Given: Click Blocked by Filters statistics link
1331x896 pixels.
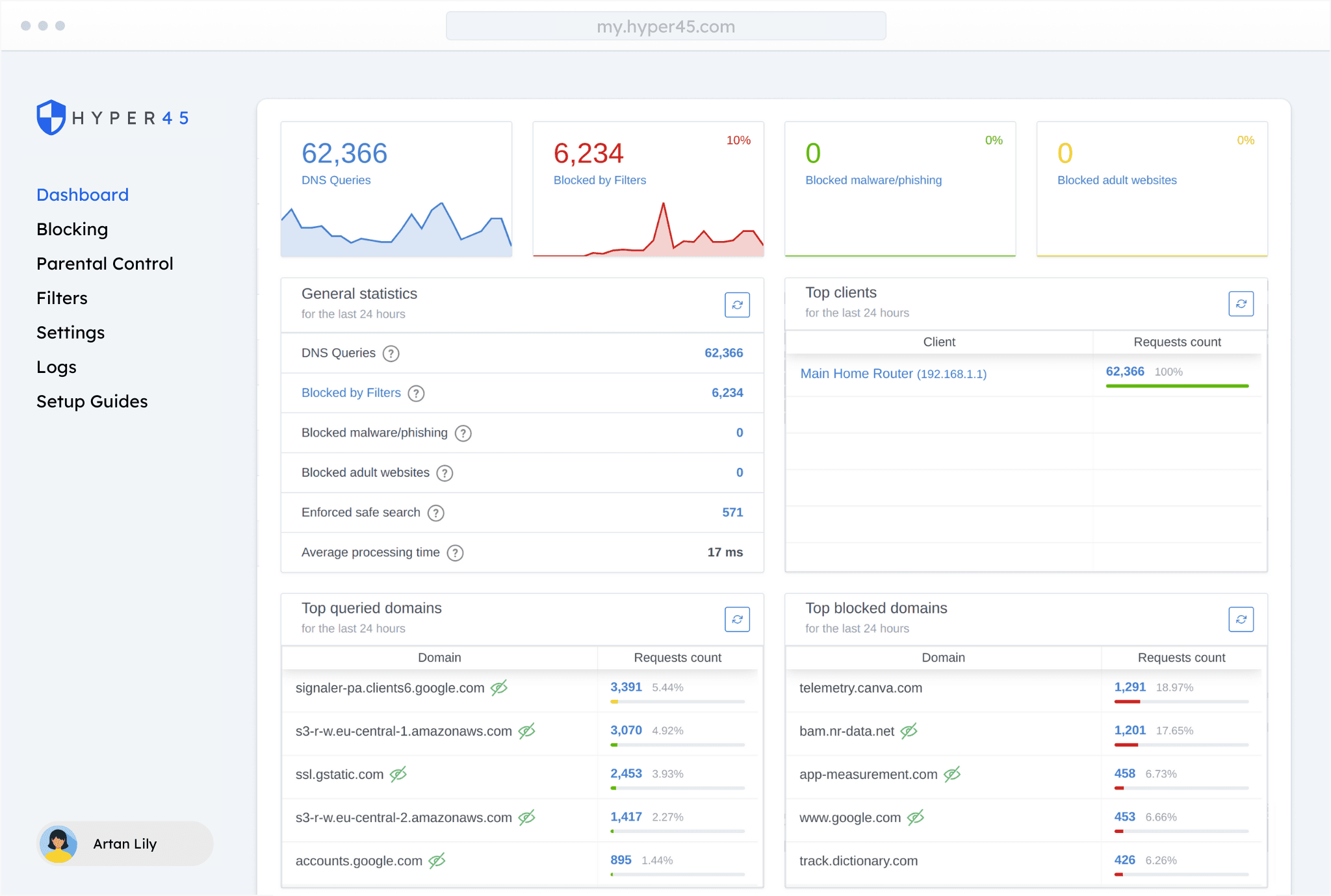Looking at the screenshot, I should coord(351,393).
